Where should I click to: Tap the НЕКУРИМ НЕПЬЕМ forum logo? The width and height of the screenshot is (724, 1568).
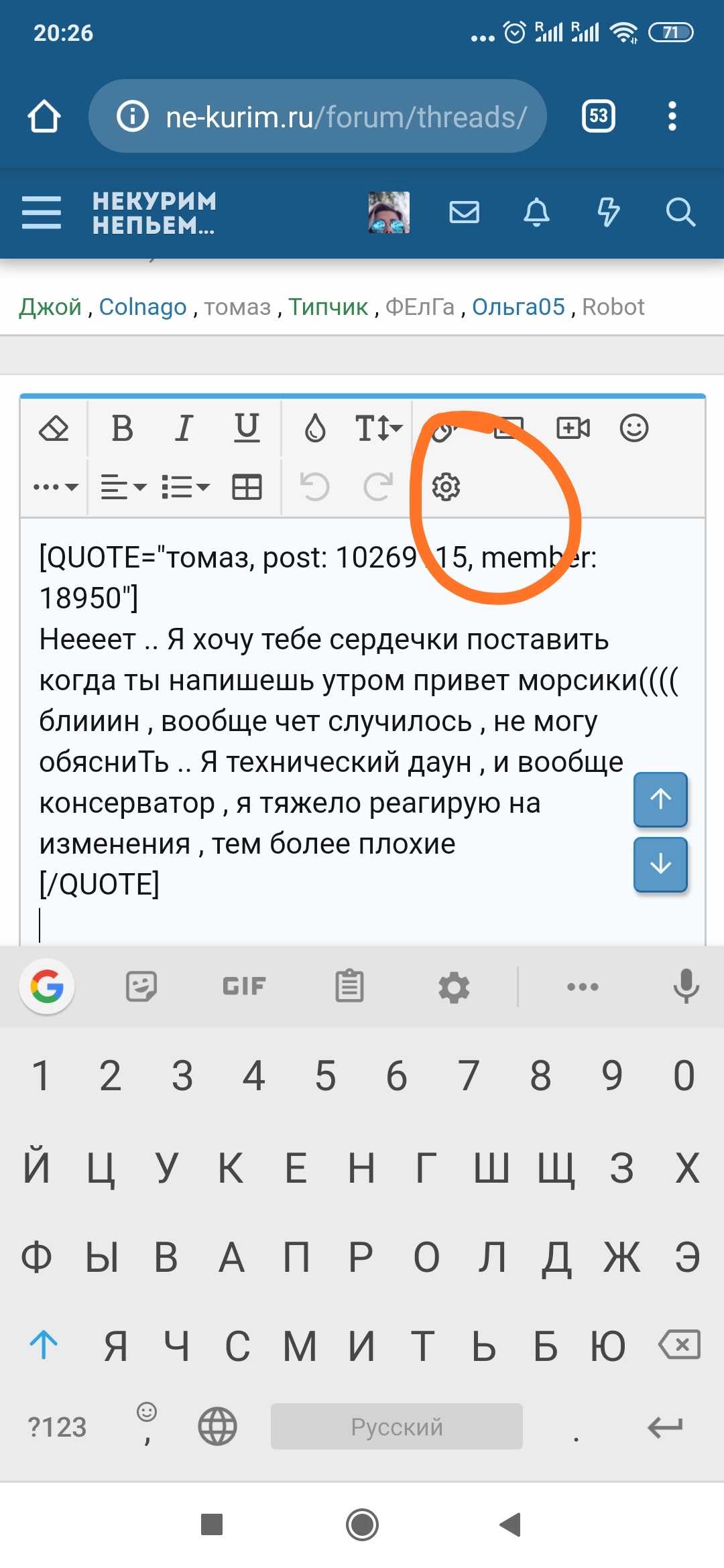pos(155,212)
